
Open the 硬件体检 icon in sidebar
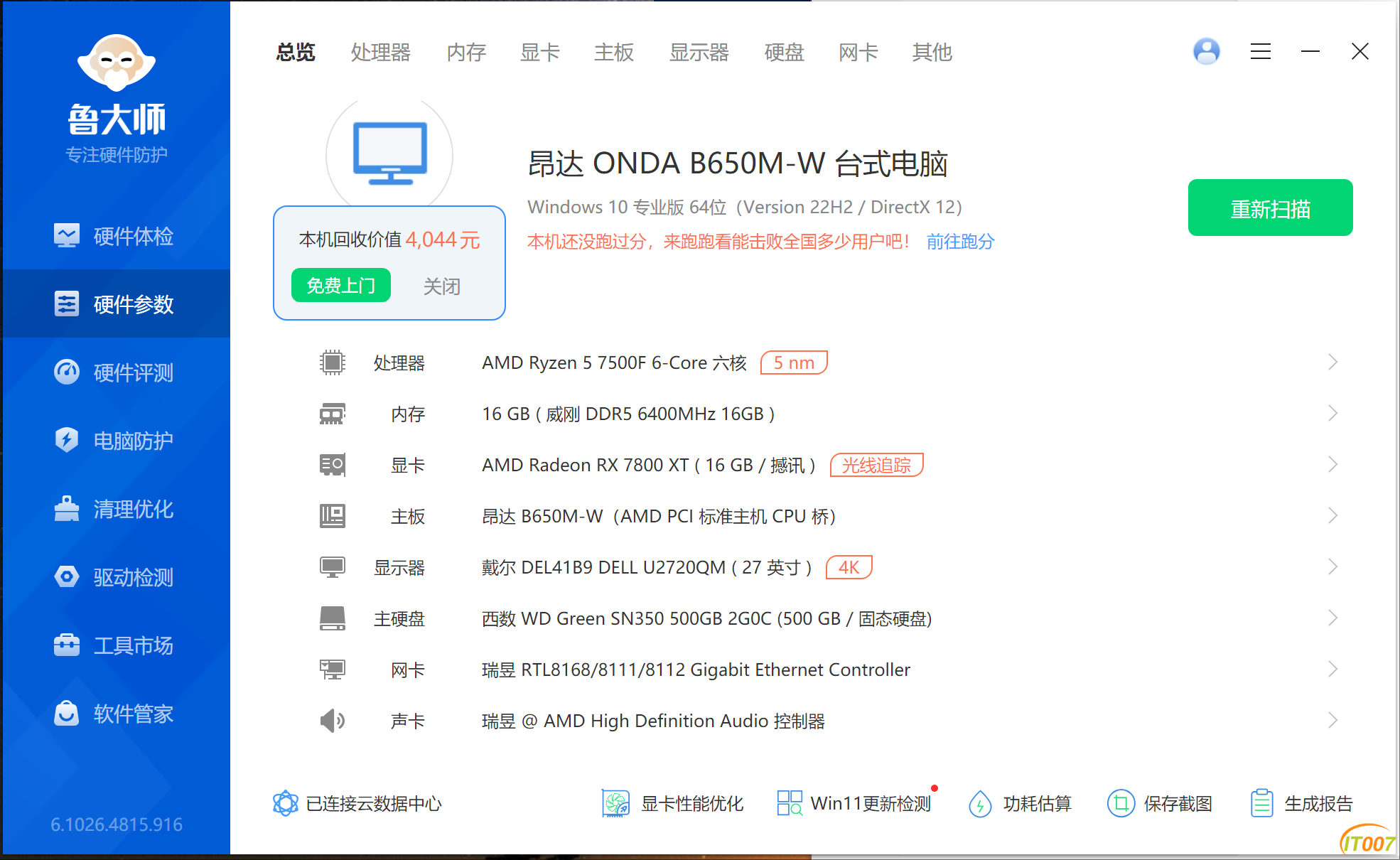(x=67, y=236)
